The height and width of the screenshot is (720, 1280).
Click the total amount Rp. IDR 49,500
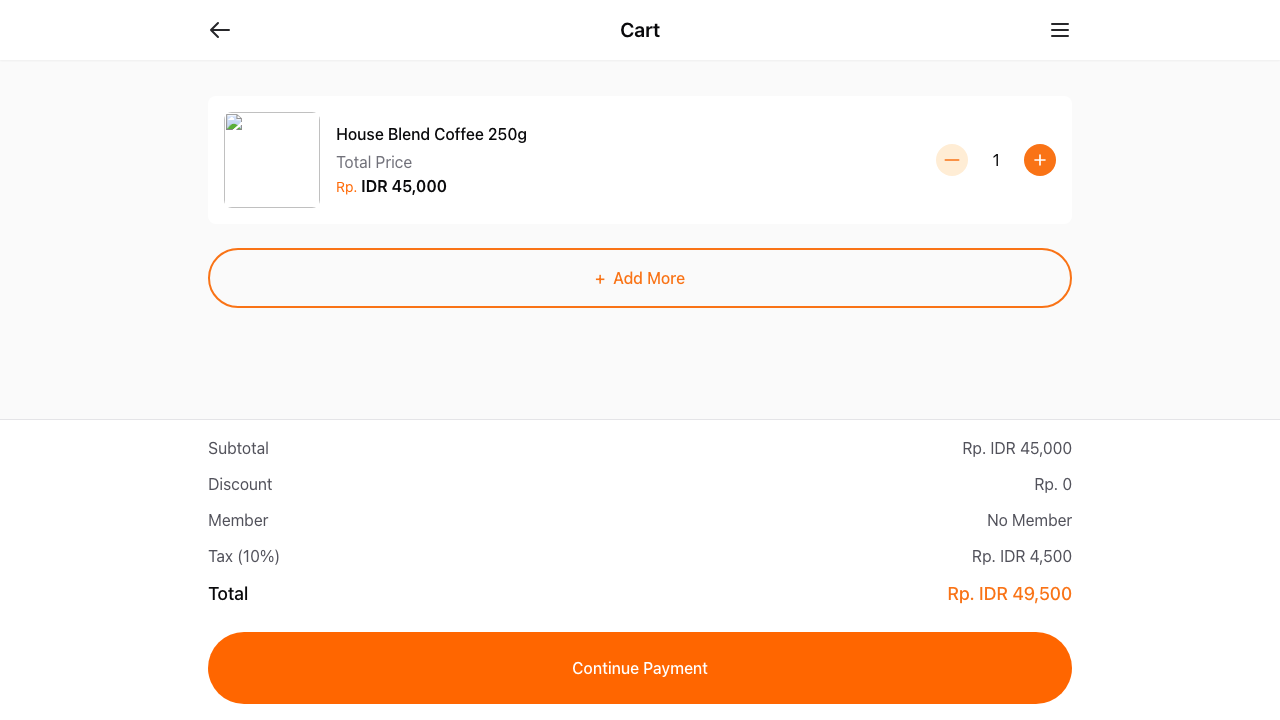pyautogui.click(x=1009, y=594)
